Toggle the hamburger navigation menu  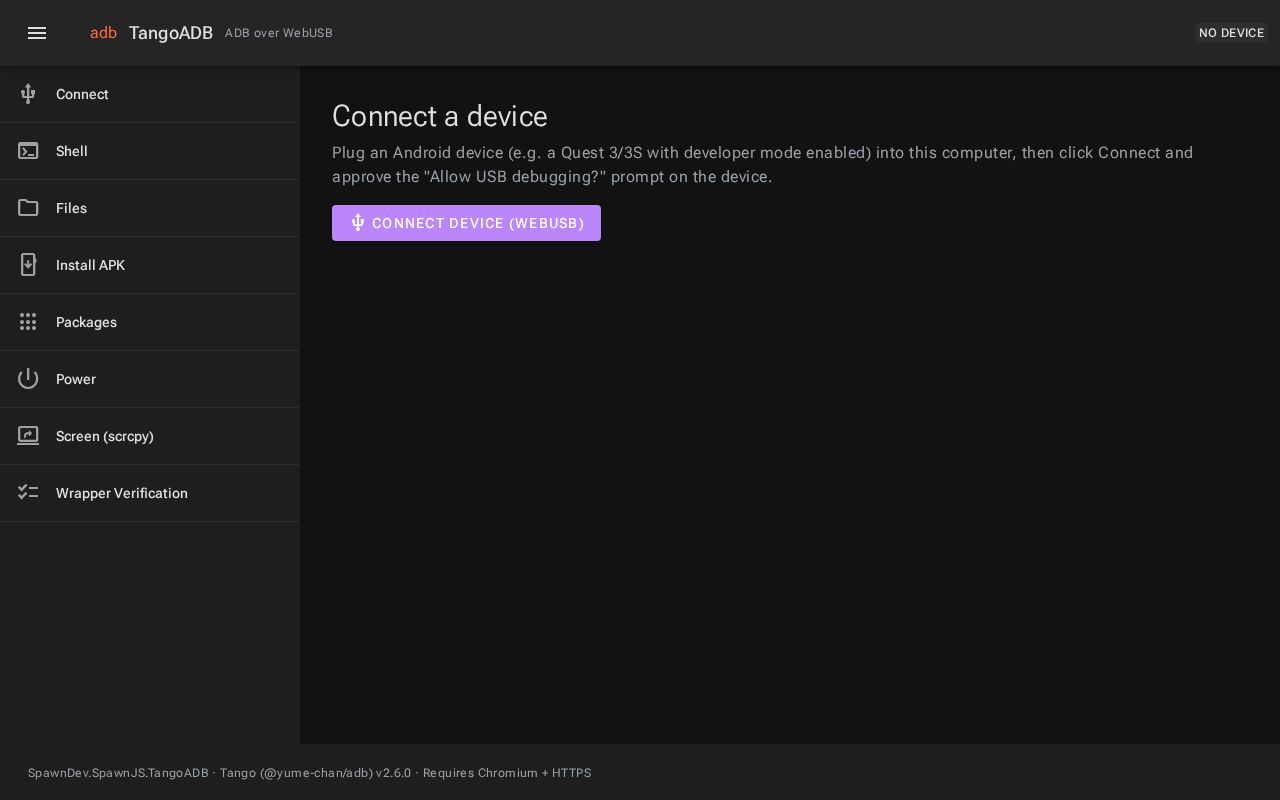[x=37, y=33]
